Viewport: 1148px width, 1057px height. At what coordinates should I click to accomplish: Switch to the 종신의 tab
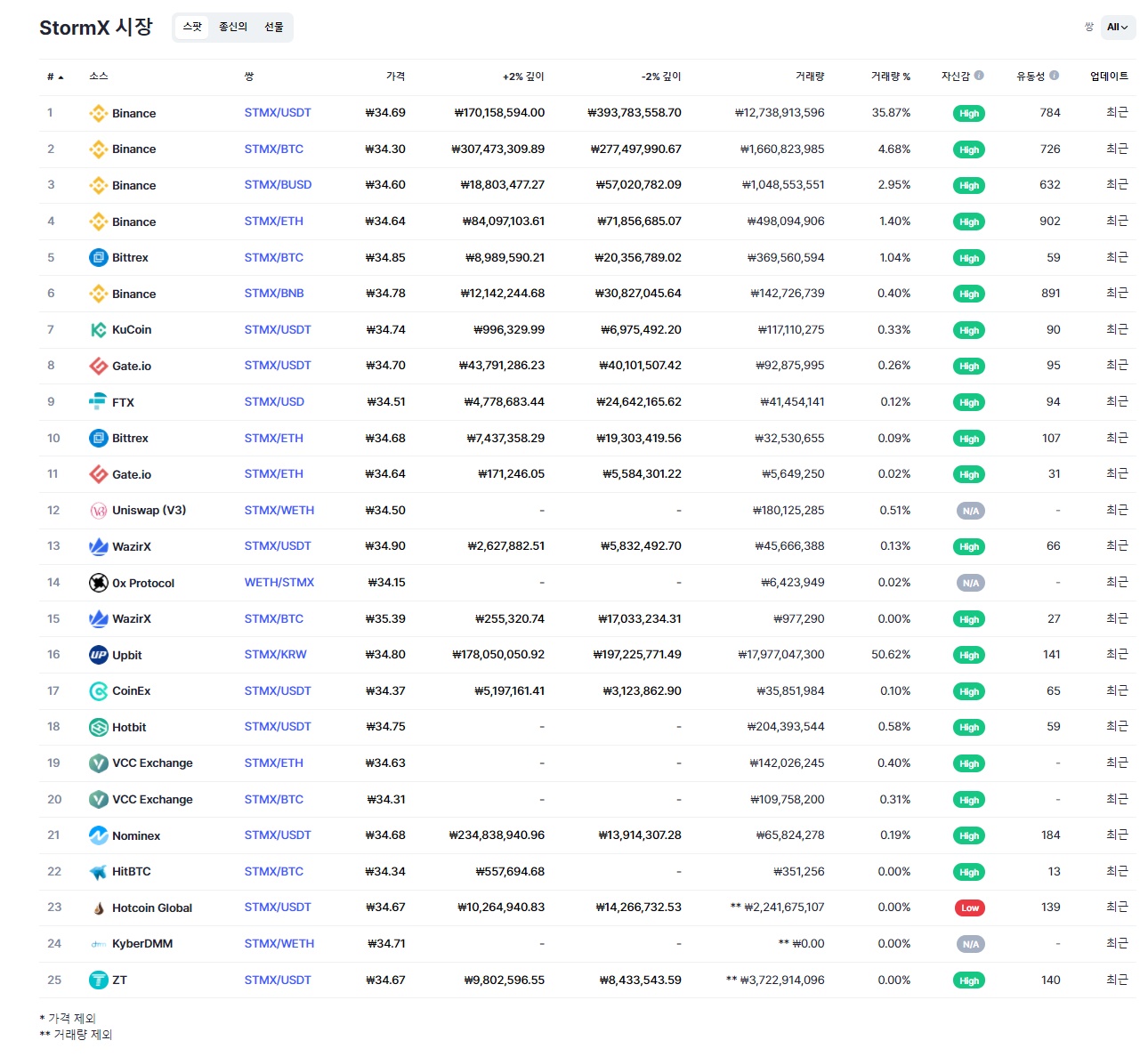coord(233,27)
